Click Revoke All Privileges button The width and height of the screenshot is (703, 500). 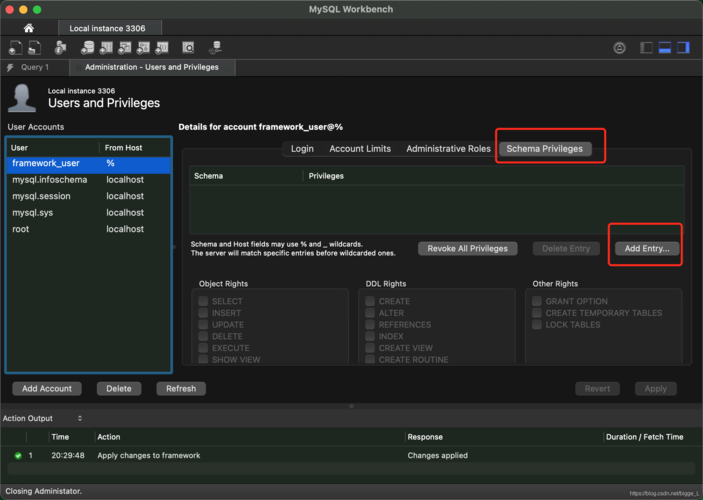click(468, 248)
